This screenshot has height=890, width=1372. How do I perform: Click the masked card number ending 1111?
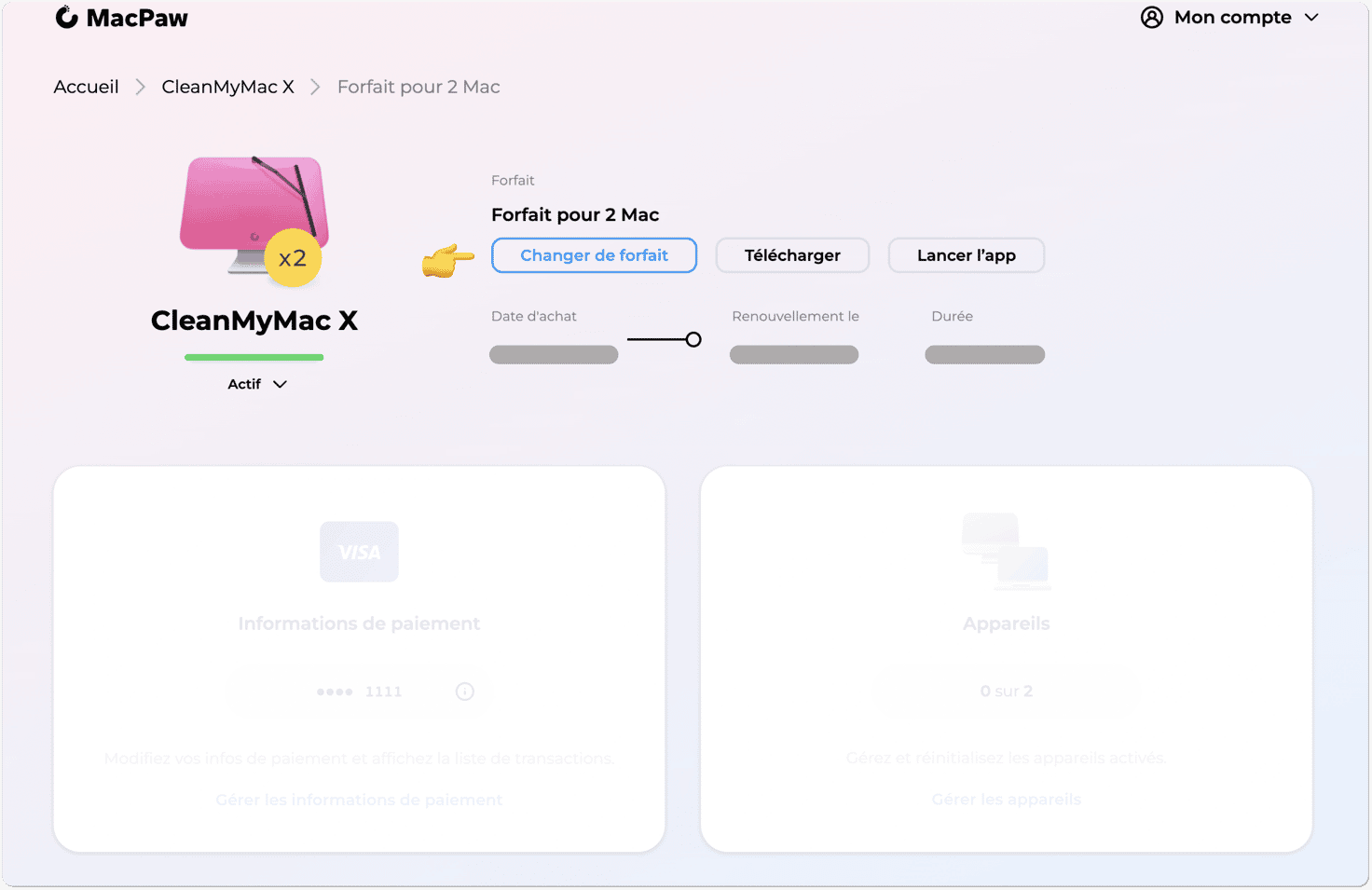tap(359, 691)
